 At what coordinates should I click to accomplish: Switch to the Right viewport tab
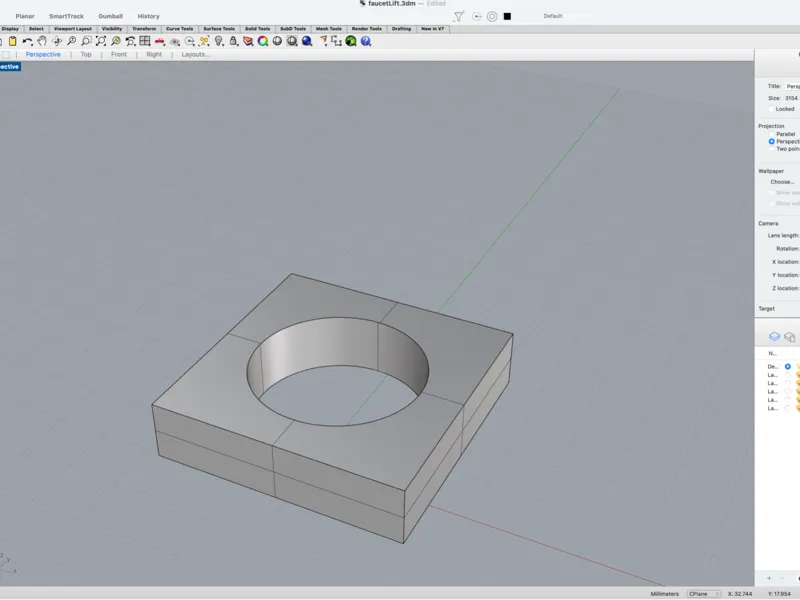pos(154,55)
